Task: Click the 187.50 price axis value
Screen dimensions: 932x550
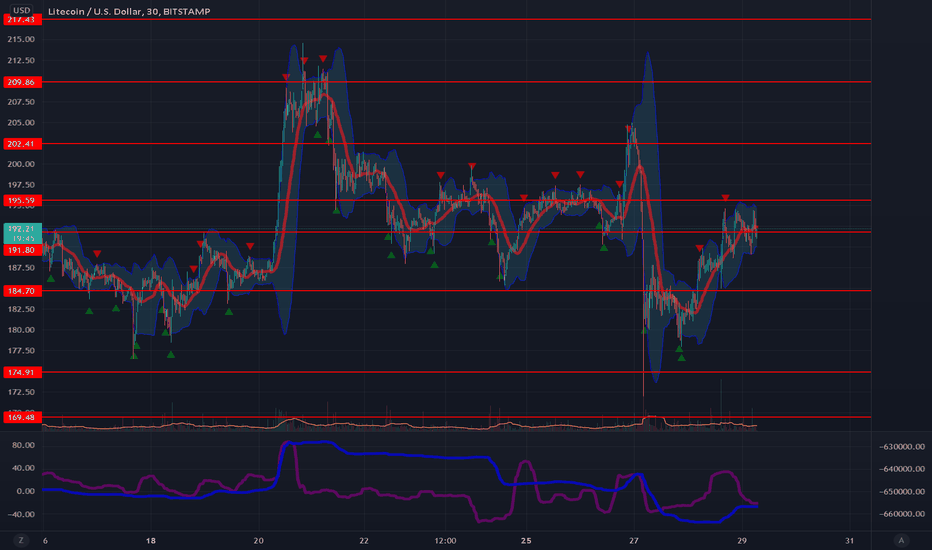Action: [21, 268]
